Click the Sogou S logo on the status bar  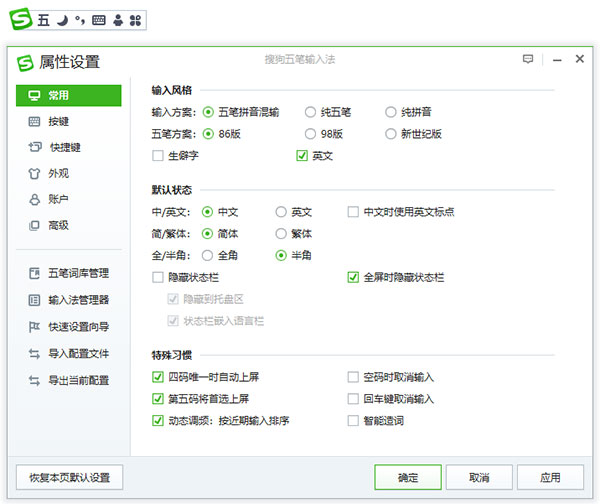click(20, 19)
